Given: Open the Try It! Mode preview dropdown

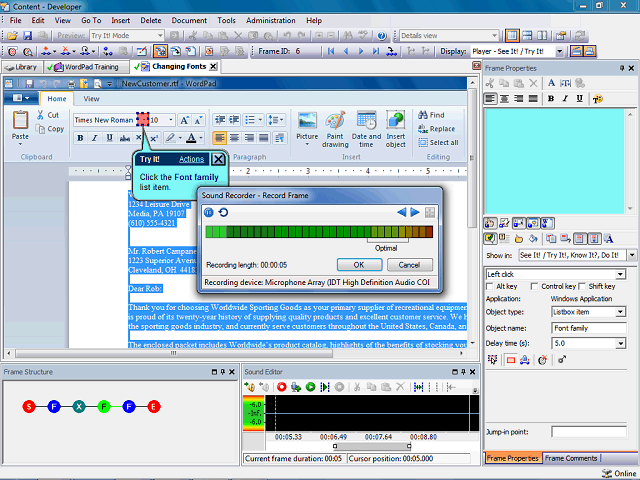Looking at the screenshot, I should coord(160,36).
